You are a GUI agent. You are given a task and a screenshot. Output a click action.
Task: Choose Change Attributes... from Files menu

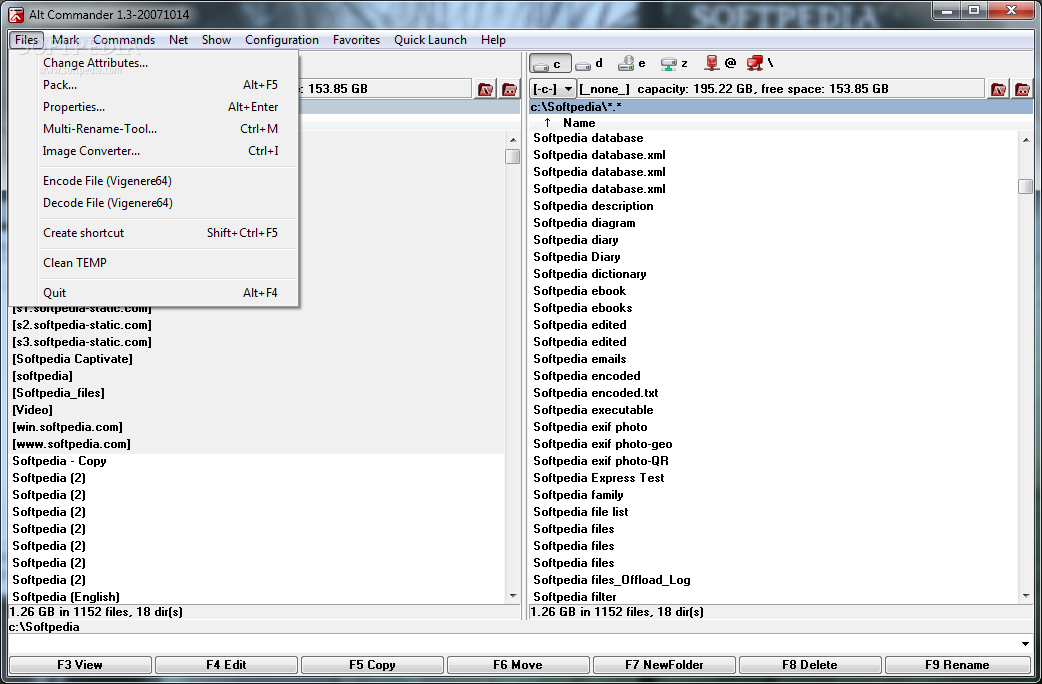click(154, 63)
